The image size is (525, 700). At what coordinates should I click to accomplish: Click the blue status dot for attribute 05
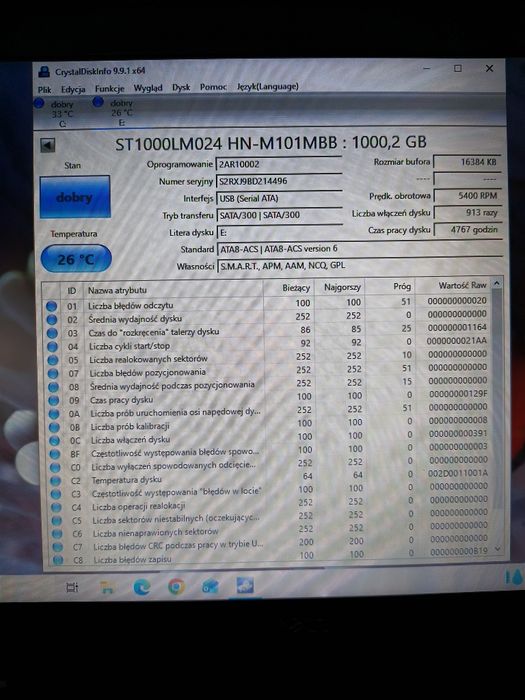tap(53, 360)
